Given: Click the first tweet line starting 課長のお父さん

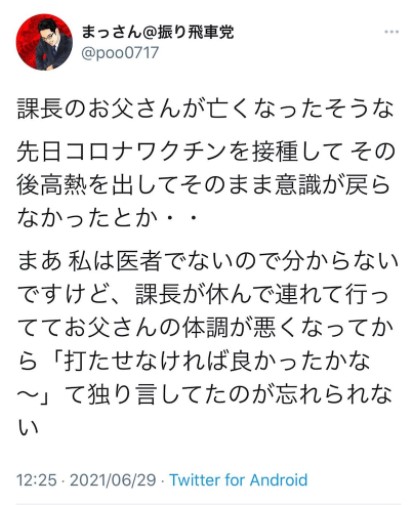Looking at the screenshot, I should 206,109.
